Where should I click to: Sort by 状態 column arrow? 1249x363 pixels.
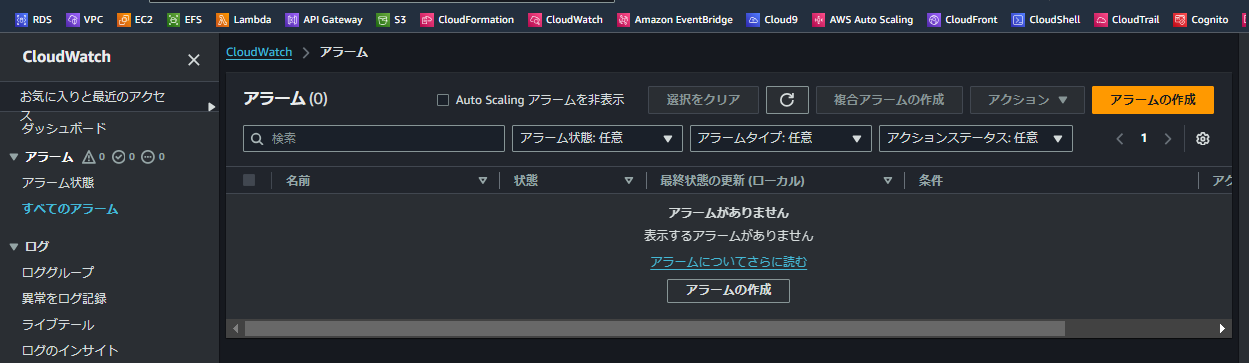coord(629,181)
